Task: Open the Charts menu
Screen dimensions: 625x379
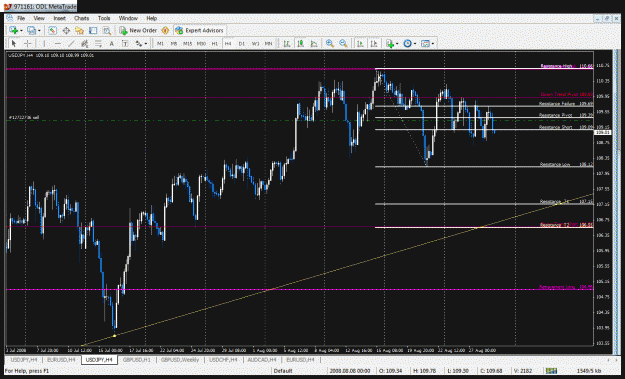Action: [81, 18]
